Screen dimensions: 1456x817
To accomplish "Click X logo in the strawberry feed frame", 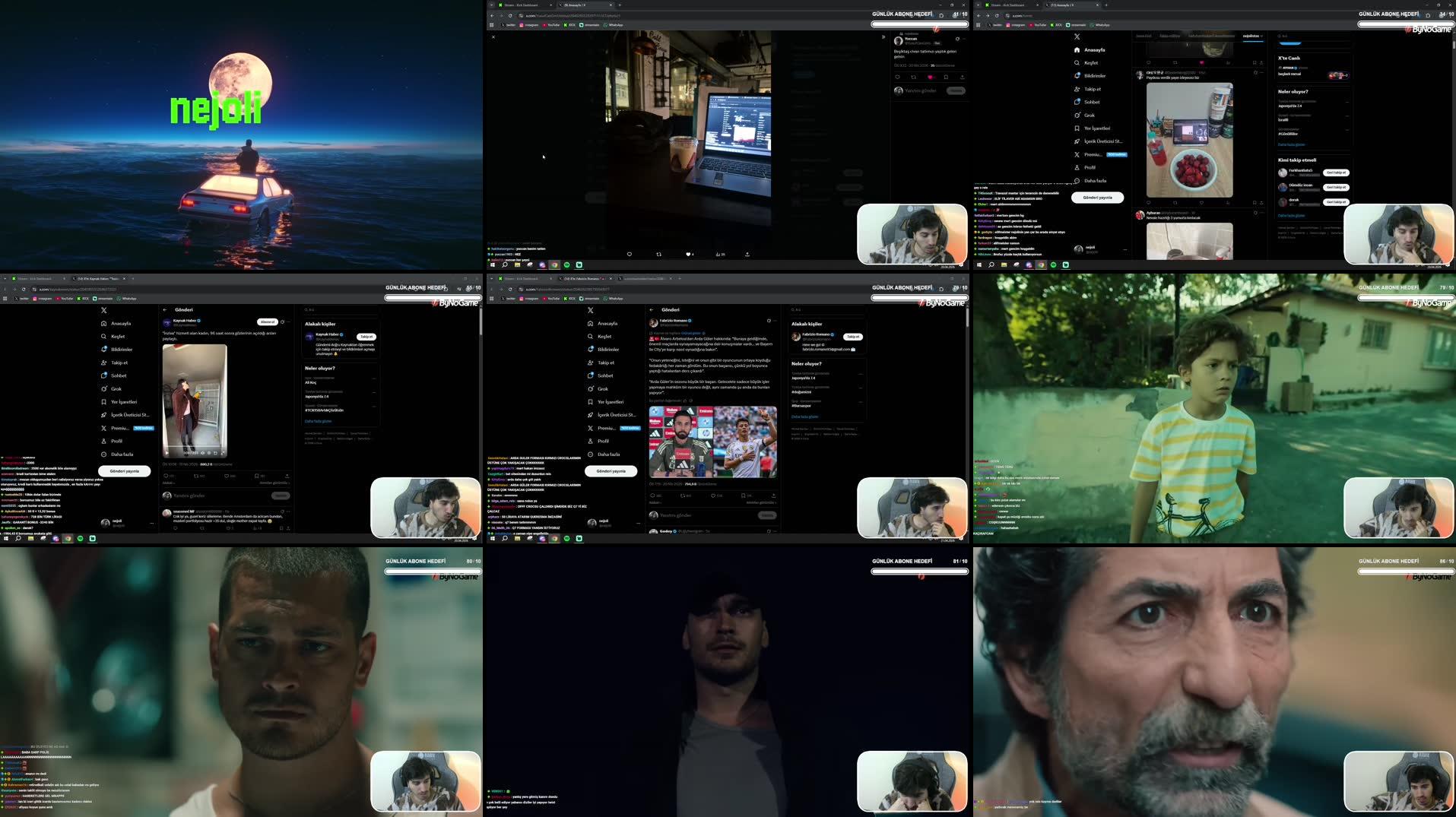I will pos(1077,36).
